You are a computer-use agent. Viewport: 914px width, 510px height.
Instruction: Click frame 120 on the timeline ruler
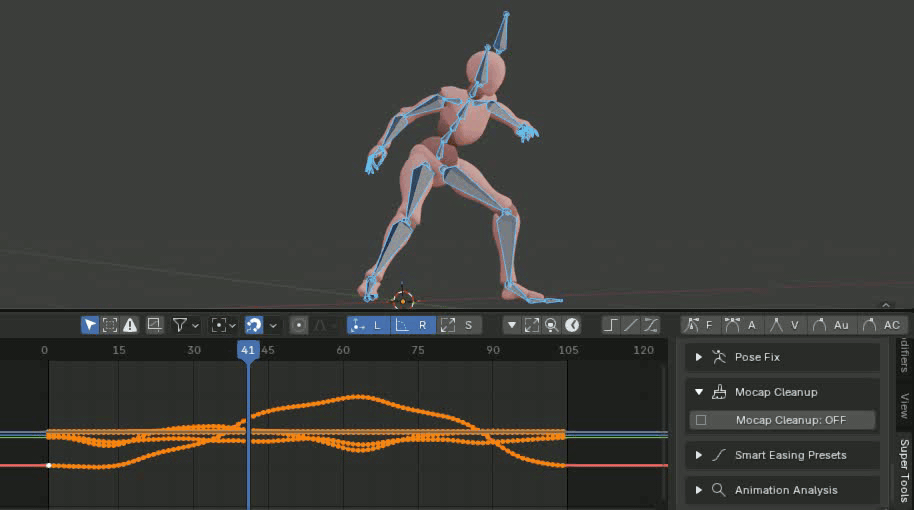click(644, 350)
